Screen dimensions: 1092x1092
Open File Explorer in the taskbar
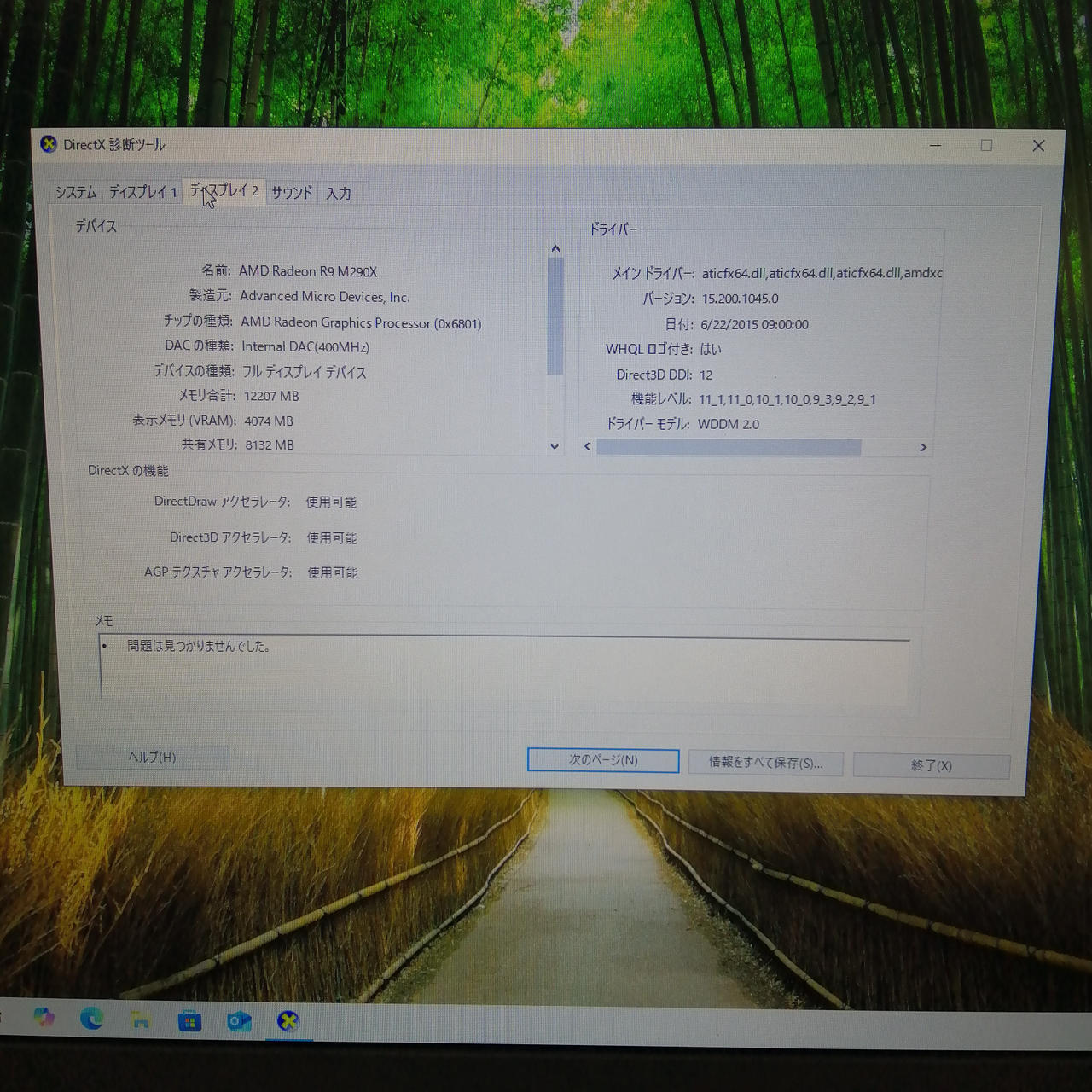(x=141, y=1019)
